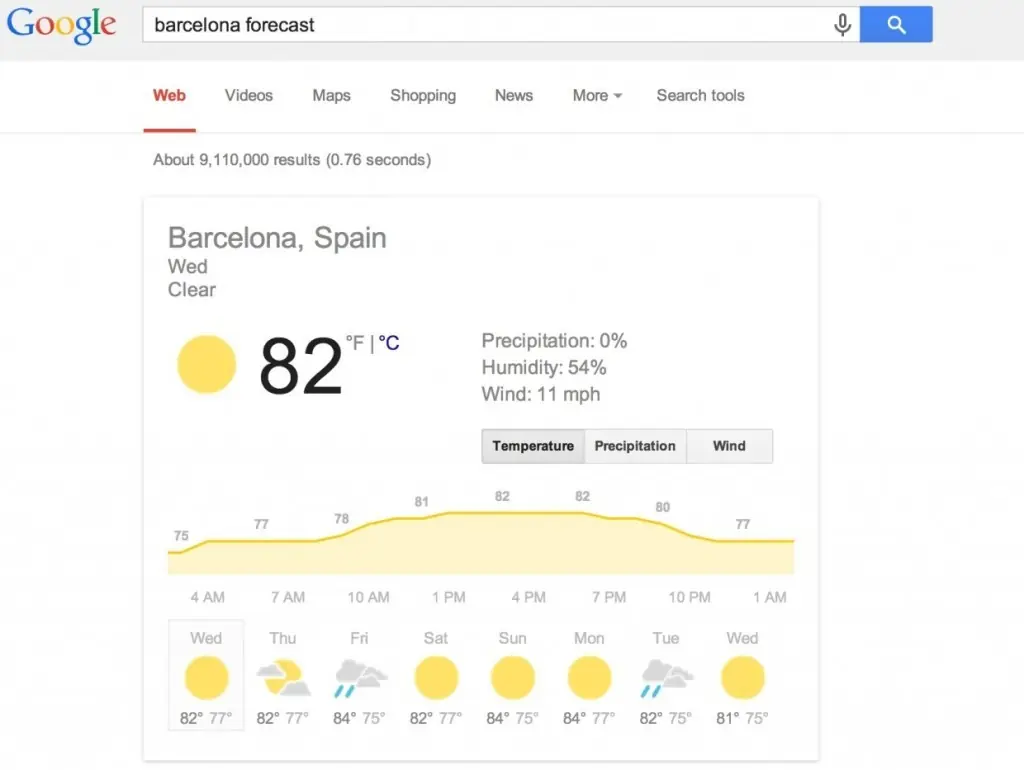Image resolution: width=1024 pixels, height=770 pixels.
Task: Select the rainy icon under Friday
Action: (x=359, y=677)
